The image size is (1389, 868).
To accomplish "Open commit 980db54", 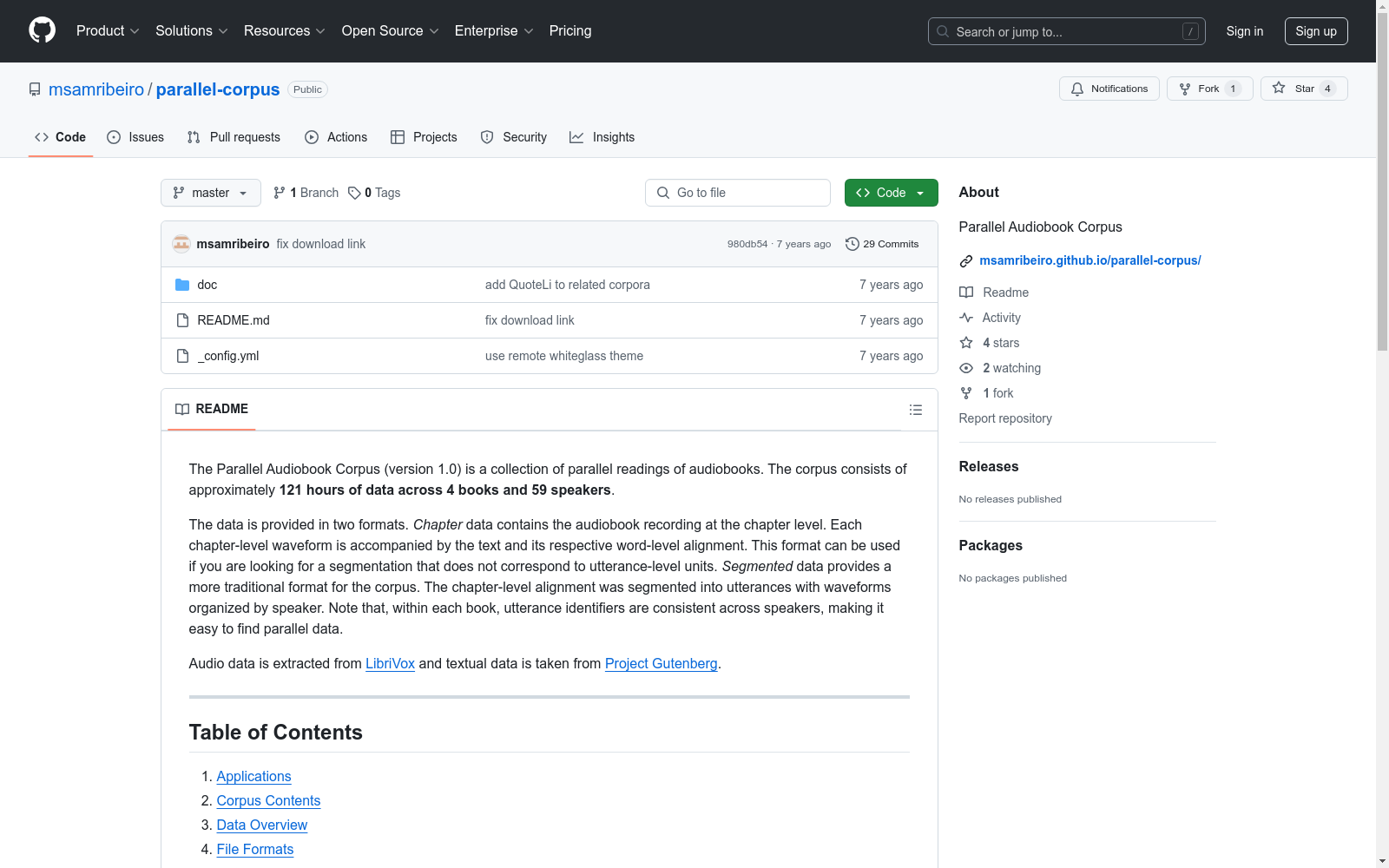I will tap(747, 244).
